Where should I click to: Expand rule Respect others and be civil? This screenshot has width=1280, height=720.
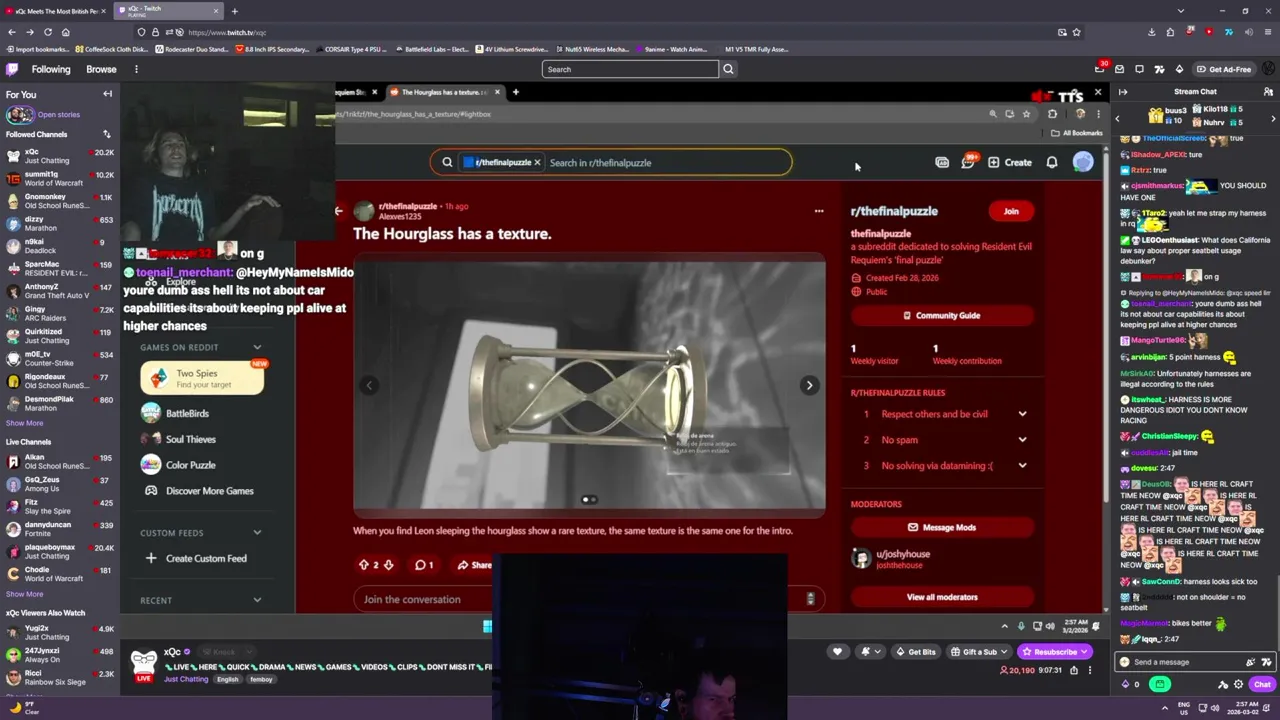coord(1022,414)
